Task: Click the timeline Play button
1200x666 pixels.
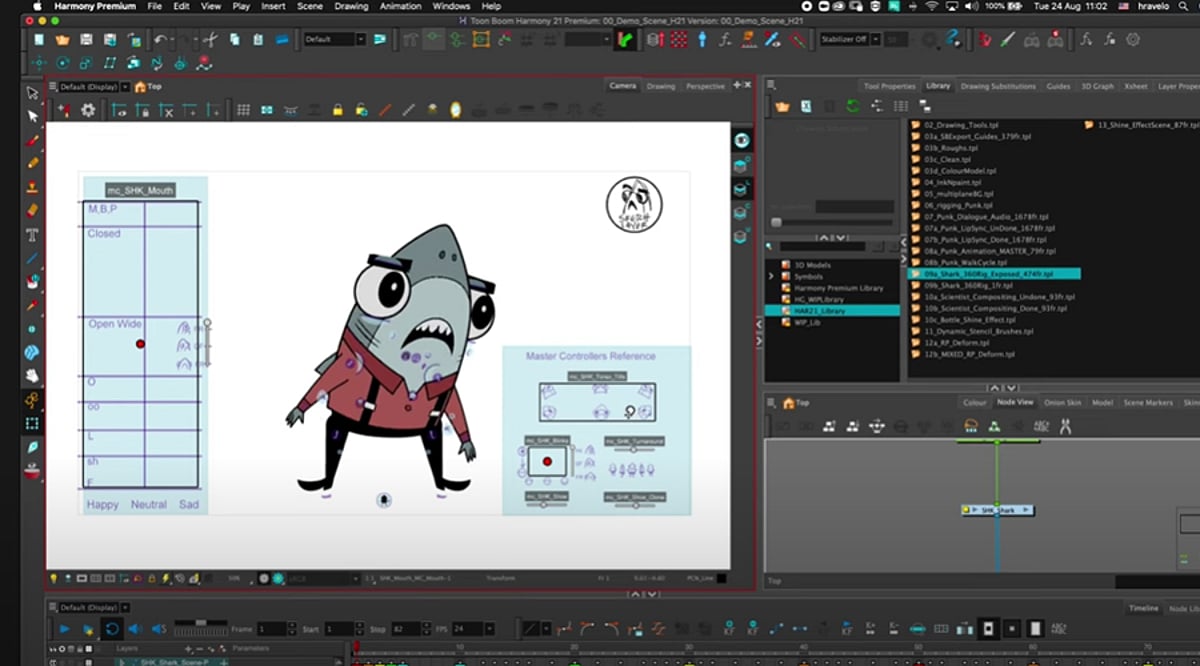Action: [65, 629]
